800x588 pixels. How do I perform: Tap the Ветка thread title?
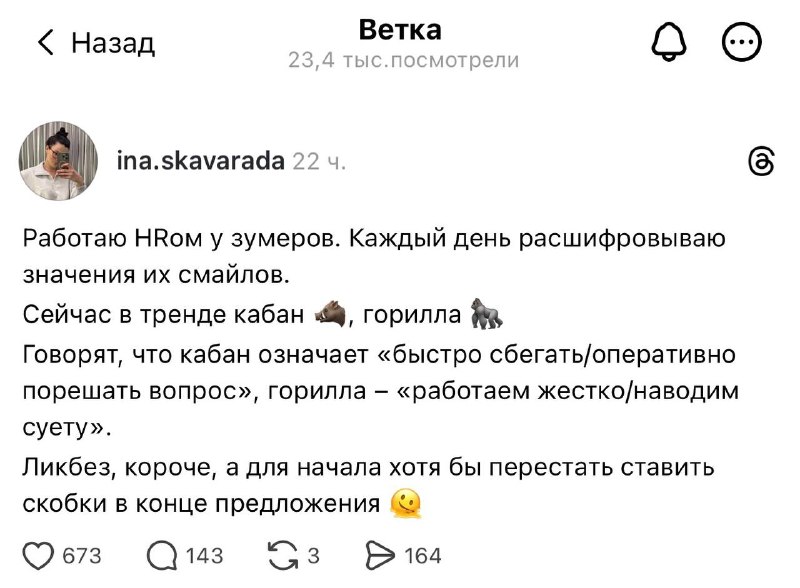(x=400, y=30)
